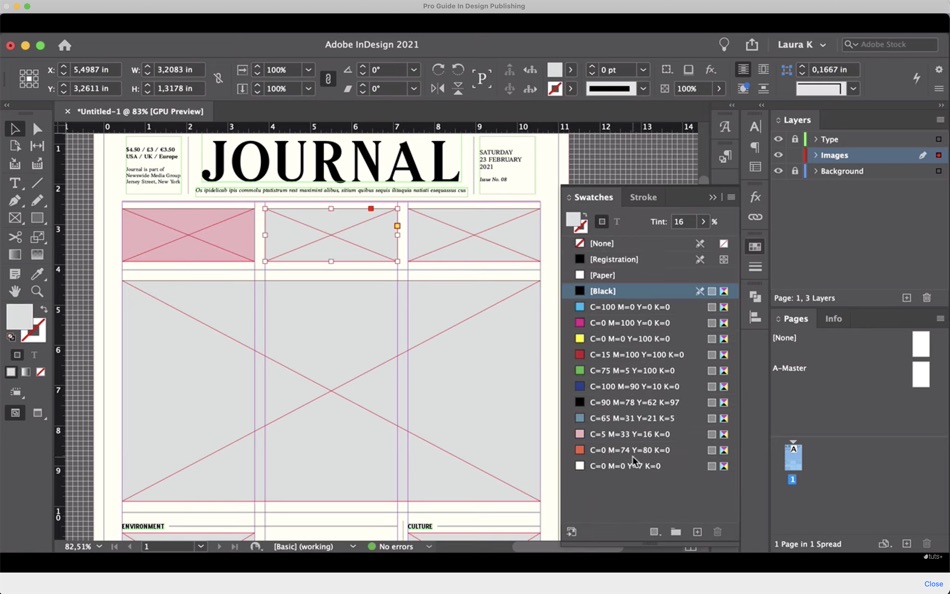Open the Laura K account menu
This screenshot has width=950, height=594.
(802, 44)
